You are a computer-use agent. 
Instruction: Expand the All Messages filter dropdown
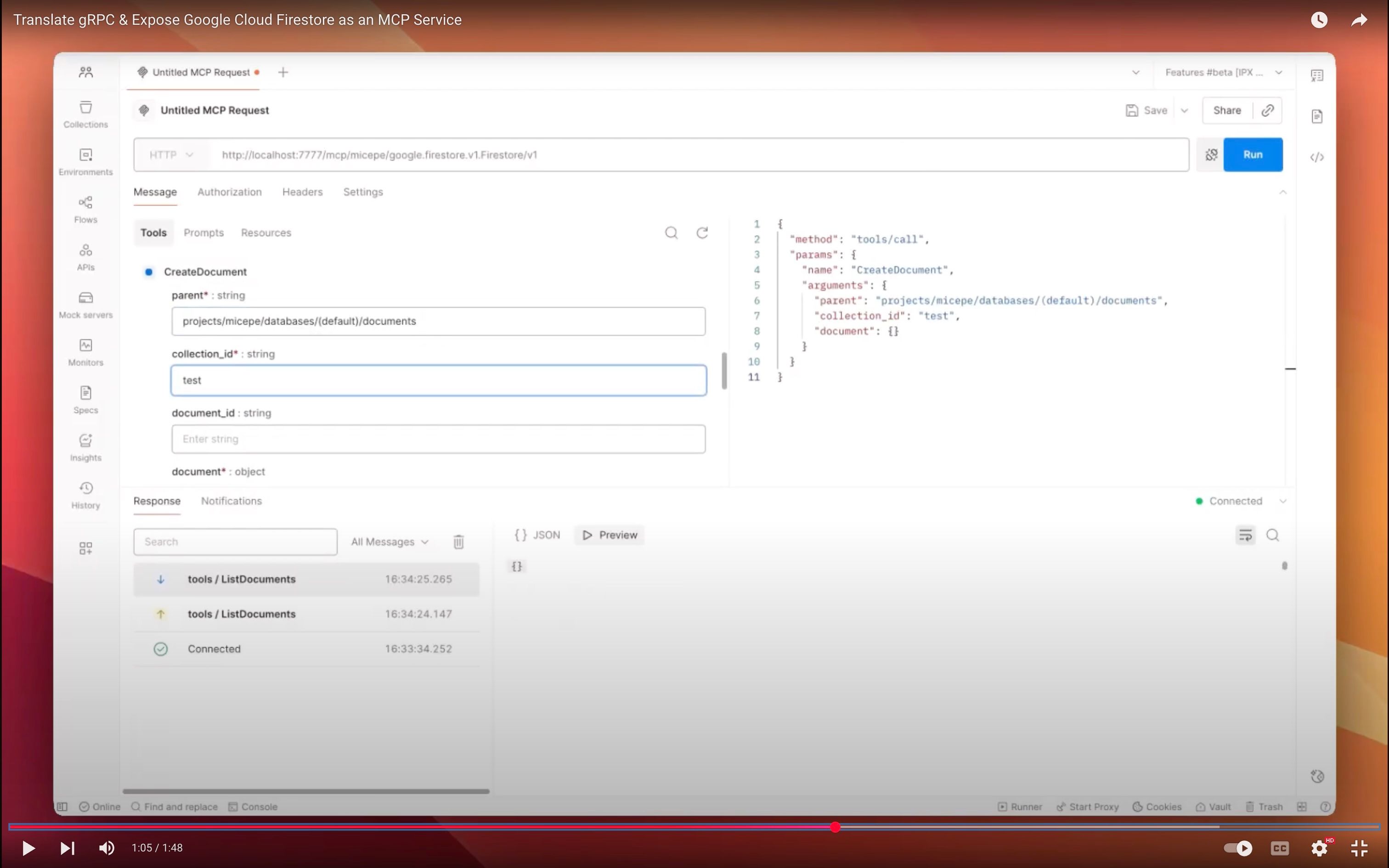390,541
